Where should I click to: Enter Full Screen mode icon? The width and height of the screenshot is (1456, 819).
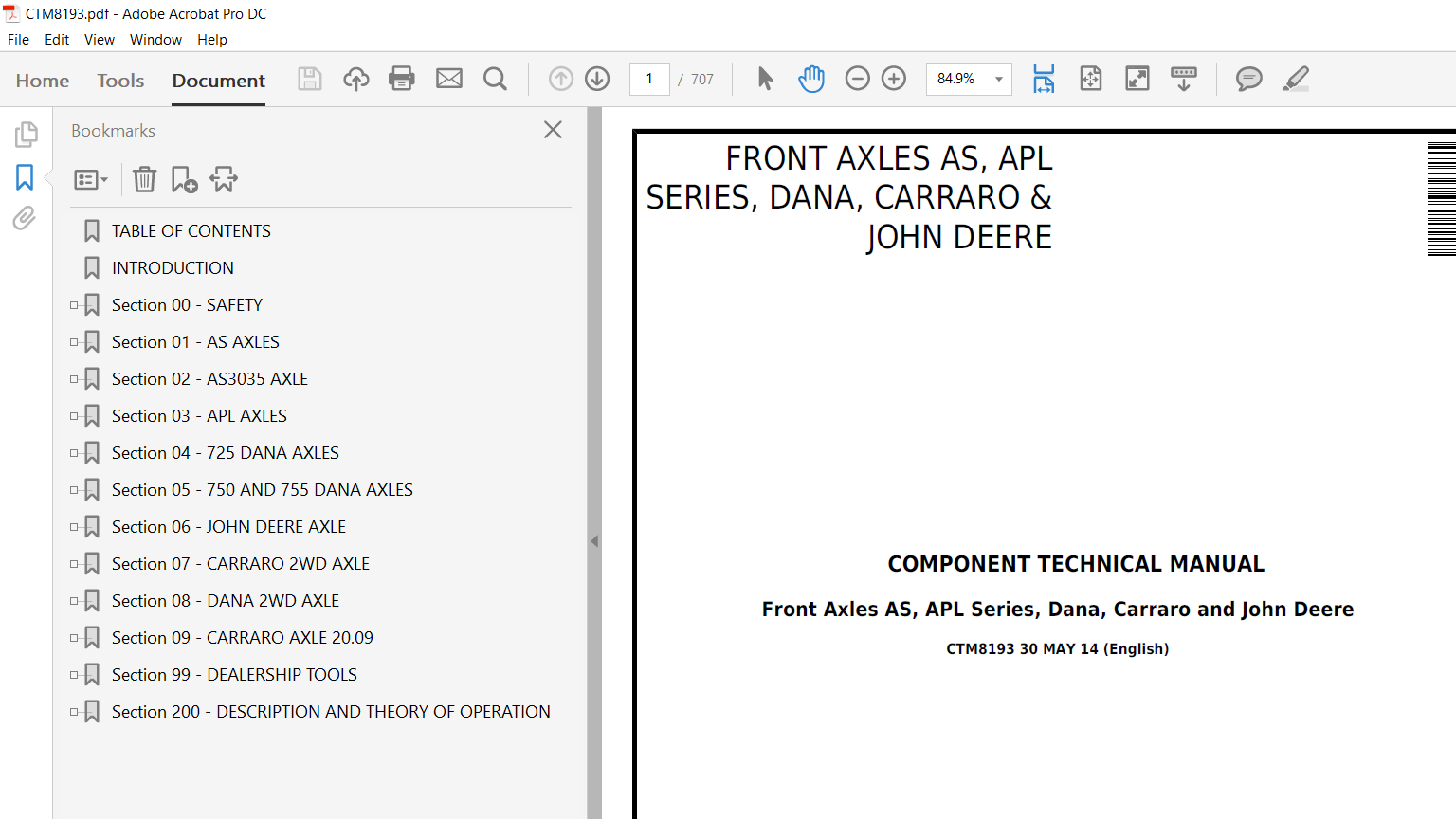coord(1137,79)
